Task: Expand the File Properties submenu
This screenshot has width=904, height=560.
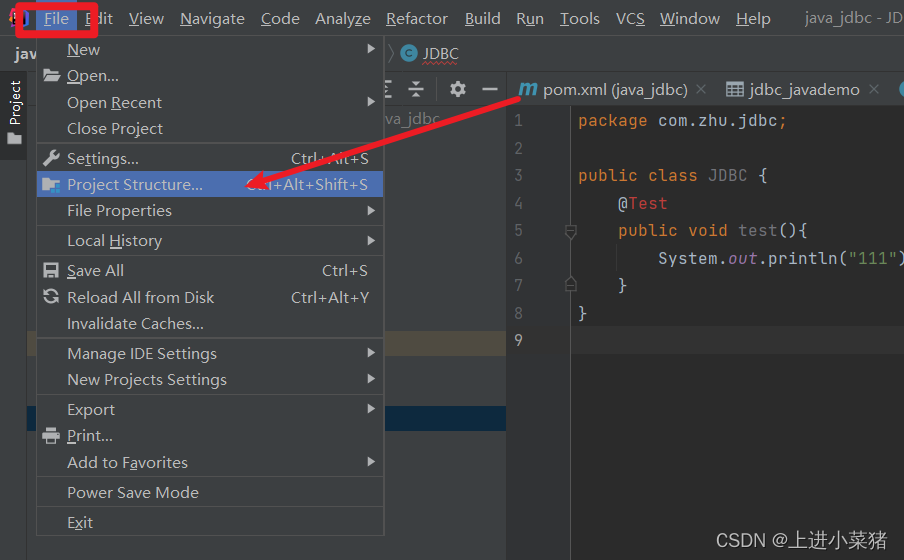Action: tap(210, 211)
